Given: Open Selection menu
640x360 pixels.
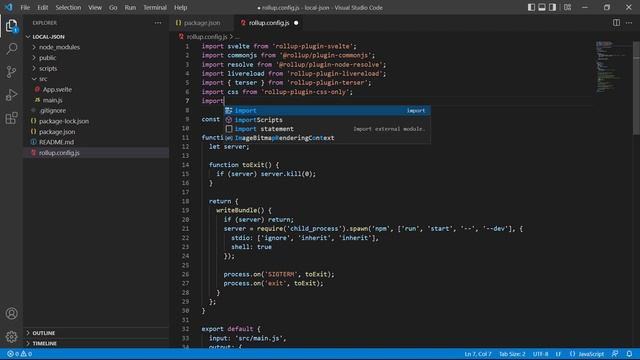Looking at the screenshot, I should (x=68, y=7).
